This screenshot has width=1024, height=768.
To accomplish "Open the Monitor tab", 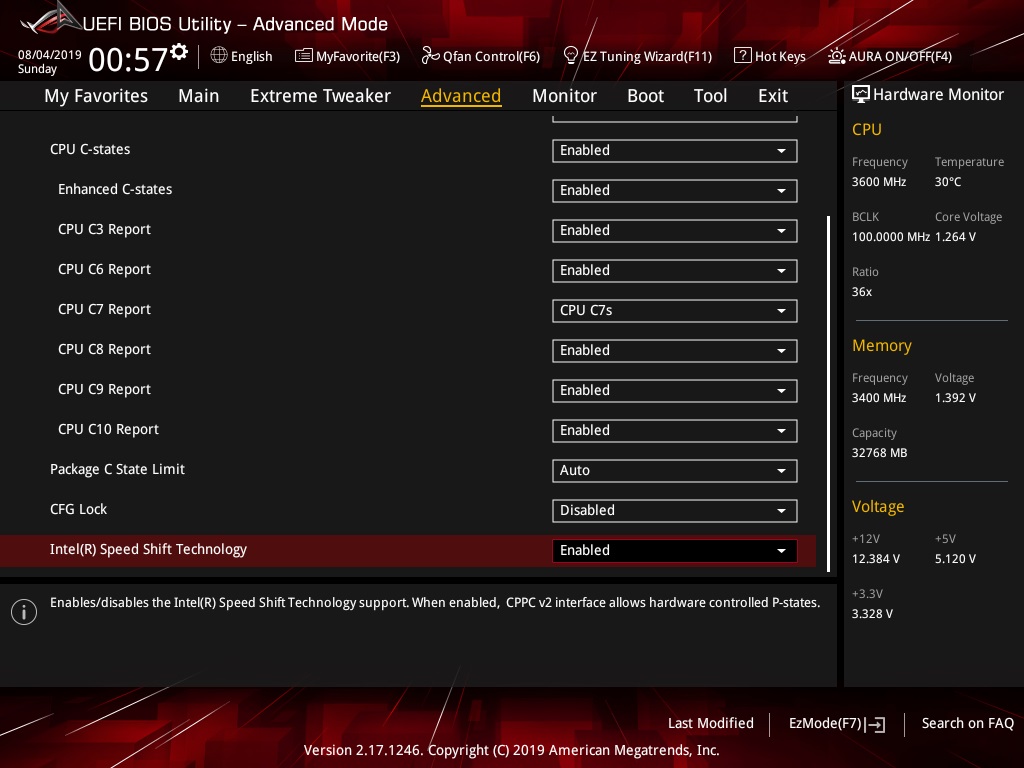I will [x=564, y=96].
